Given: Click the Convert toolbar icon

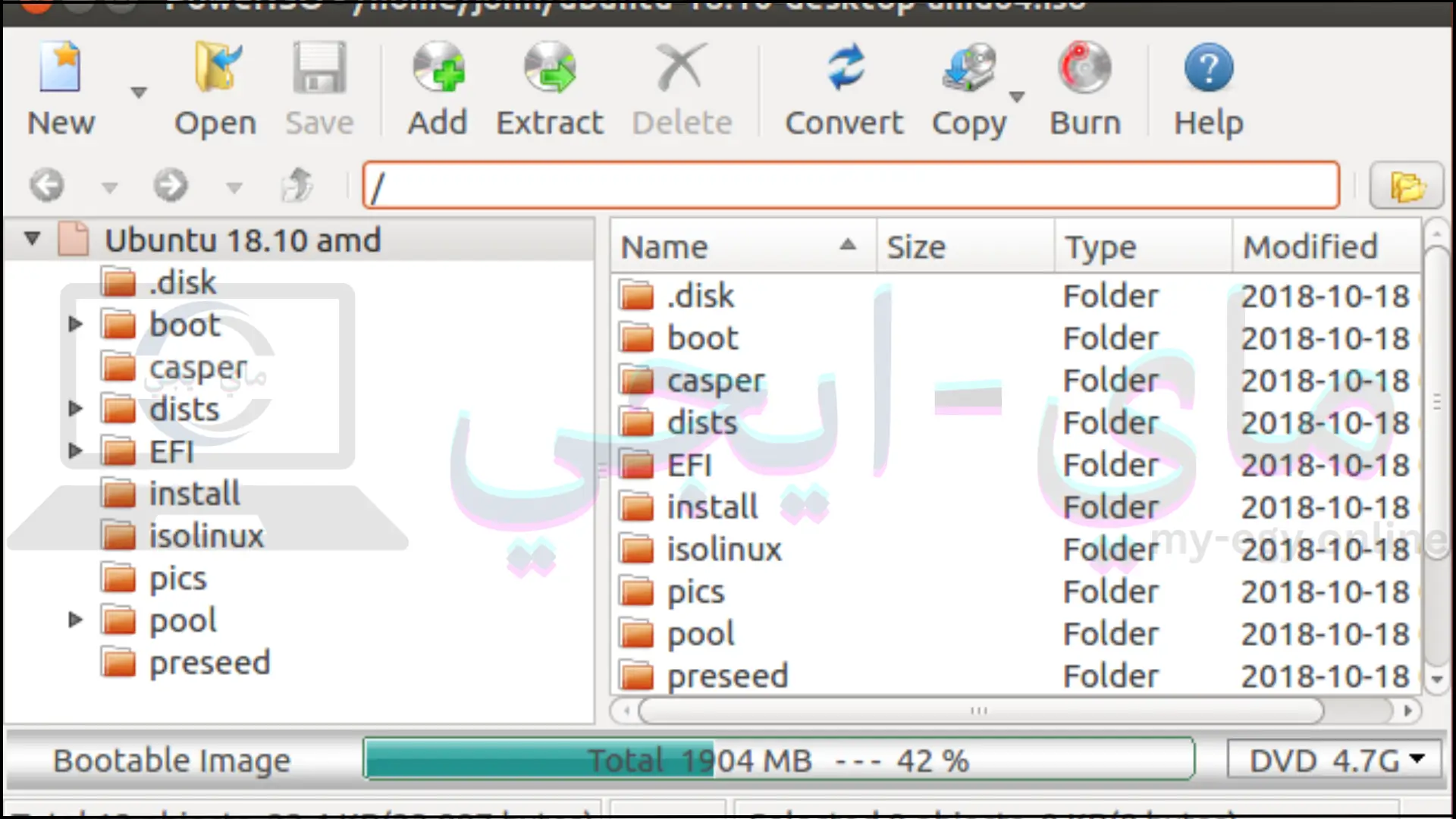Looking at the screenshot, I should [x=846, y=67].
